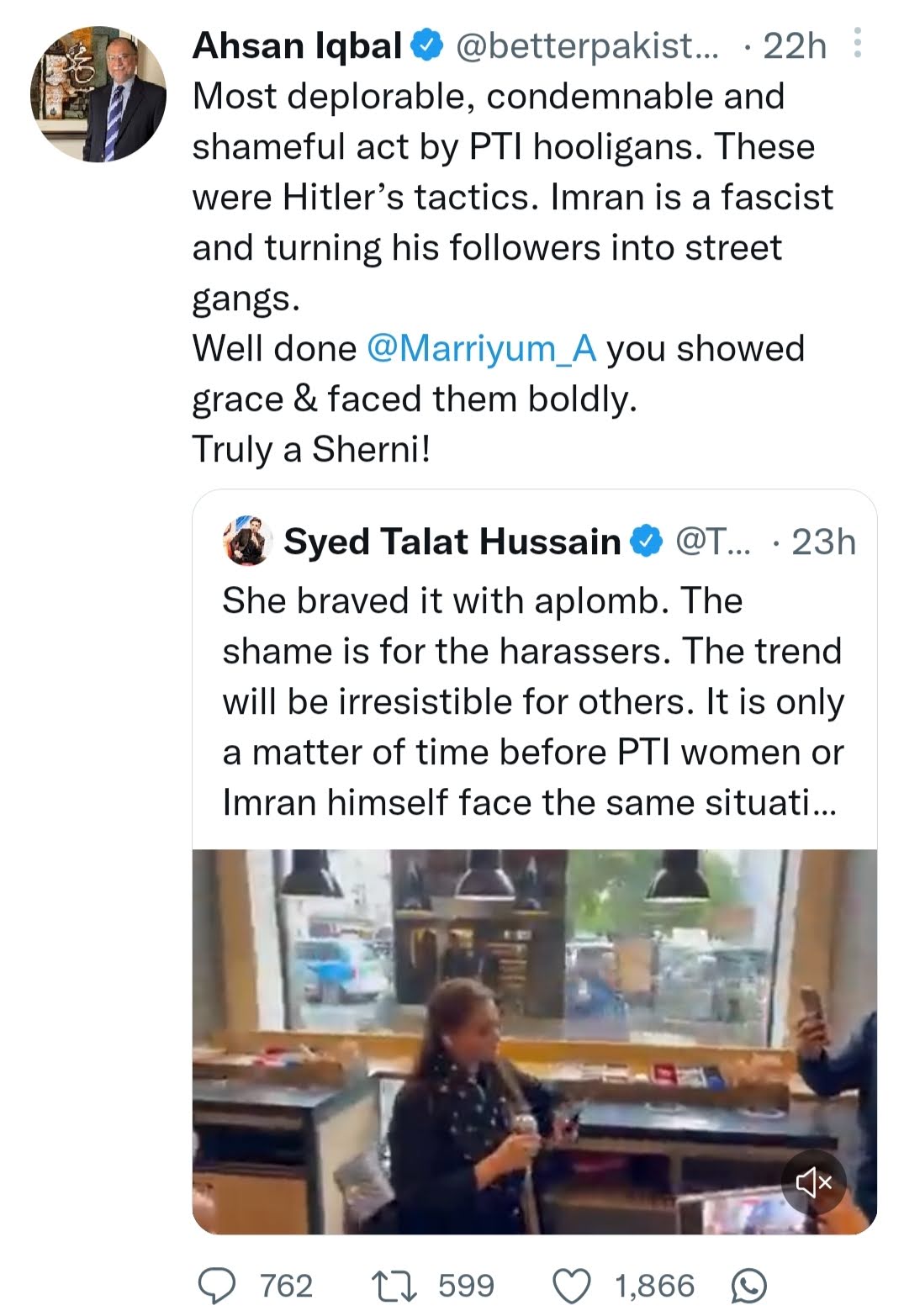Screen dimensions: 904x1316
Task: Play the quoted tweet's video
Action: pyautogui.click(x=534, y=1041)
